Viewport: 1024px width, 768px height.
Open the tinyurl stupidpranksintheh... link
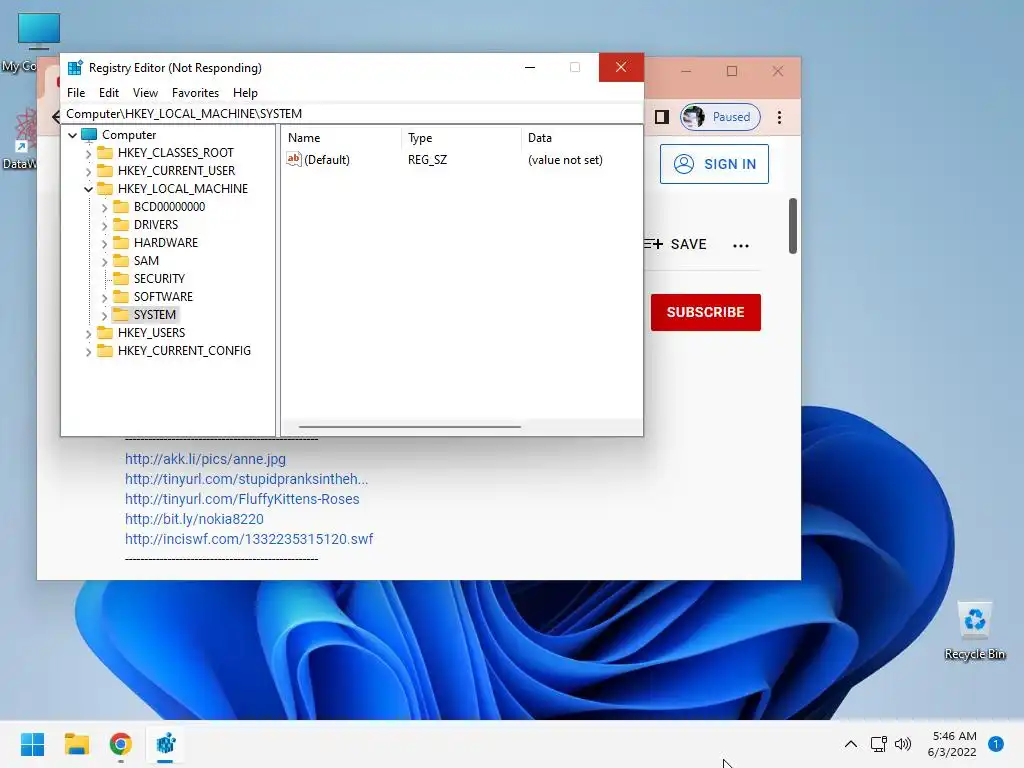[x=246, y=479]
